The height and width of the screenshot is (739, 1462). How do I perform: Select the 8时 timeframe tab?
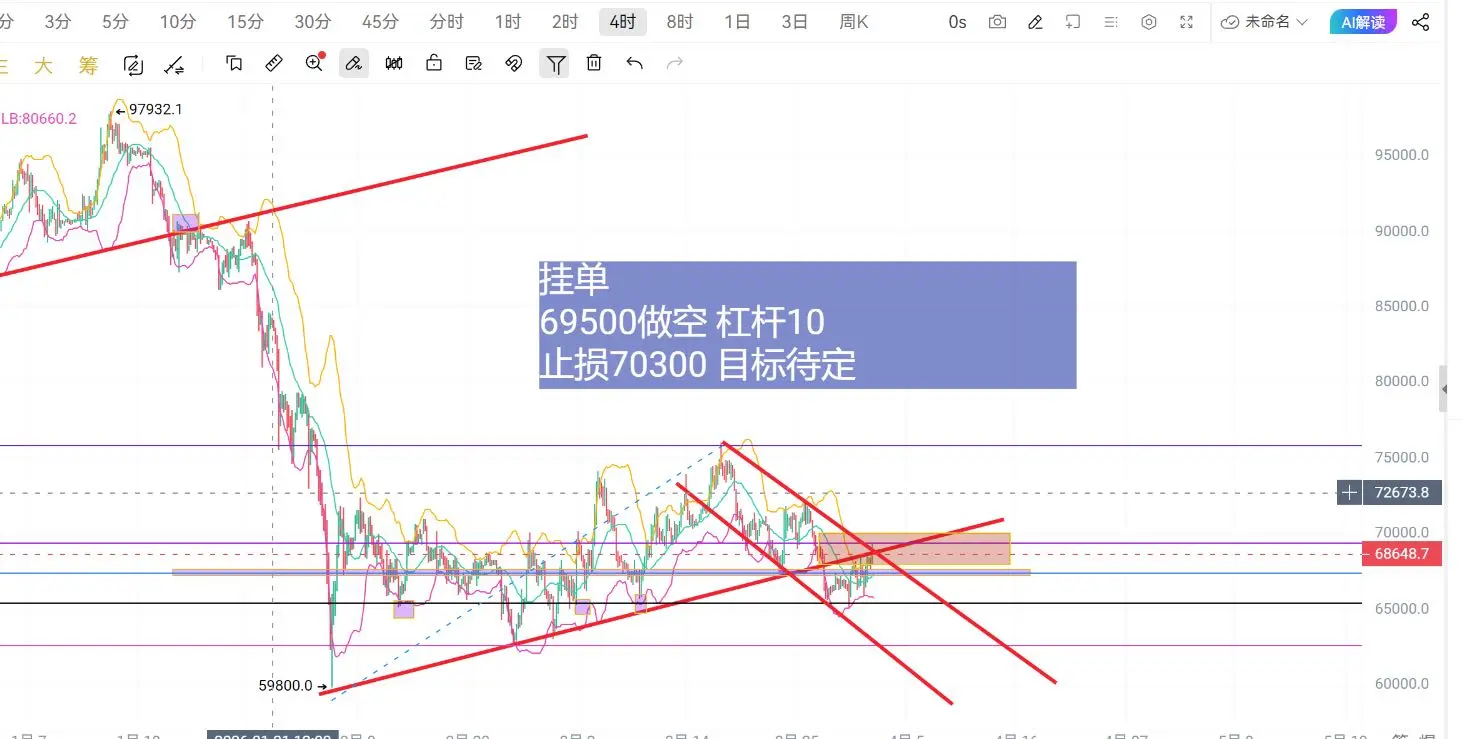[680, 22]
